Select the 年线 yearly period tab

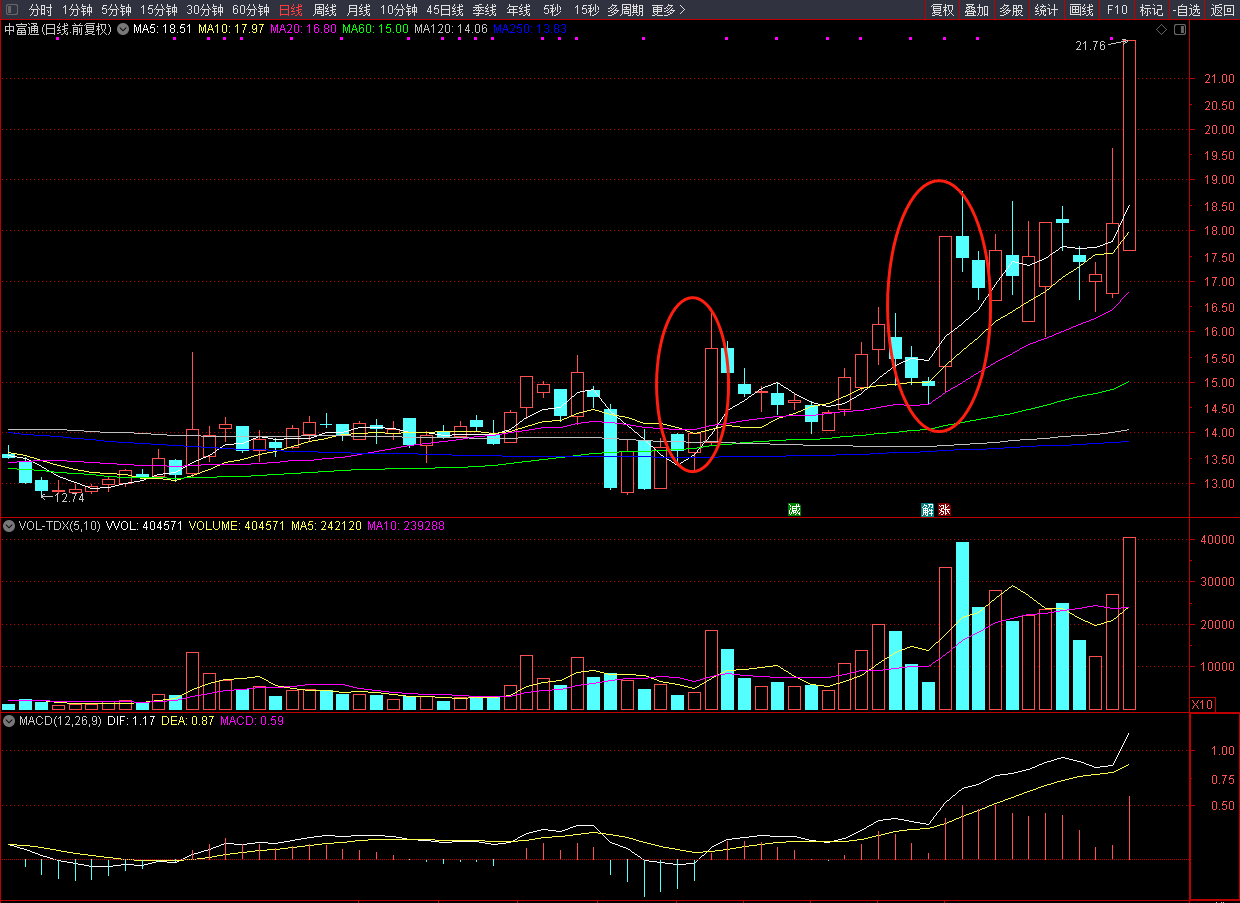pos(518,10)
